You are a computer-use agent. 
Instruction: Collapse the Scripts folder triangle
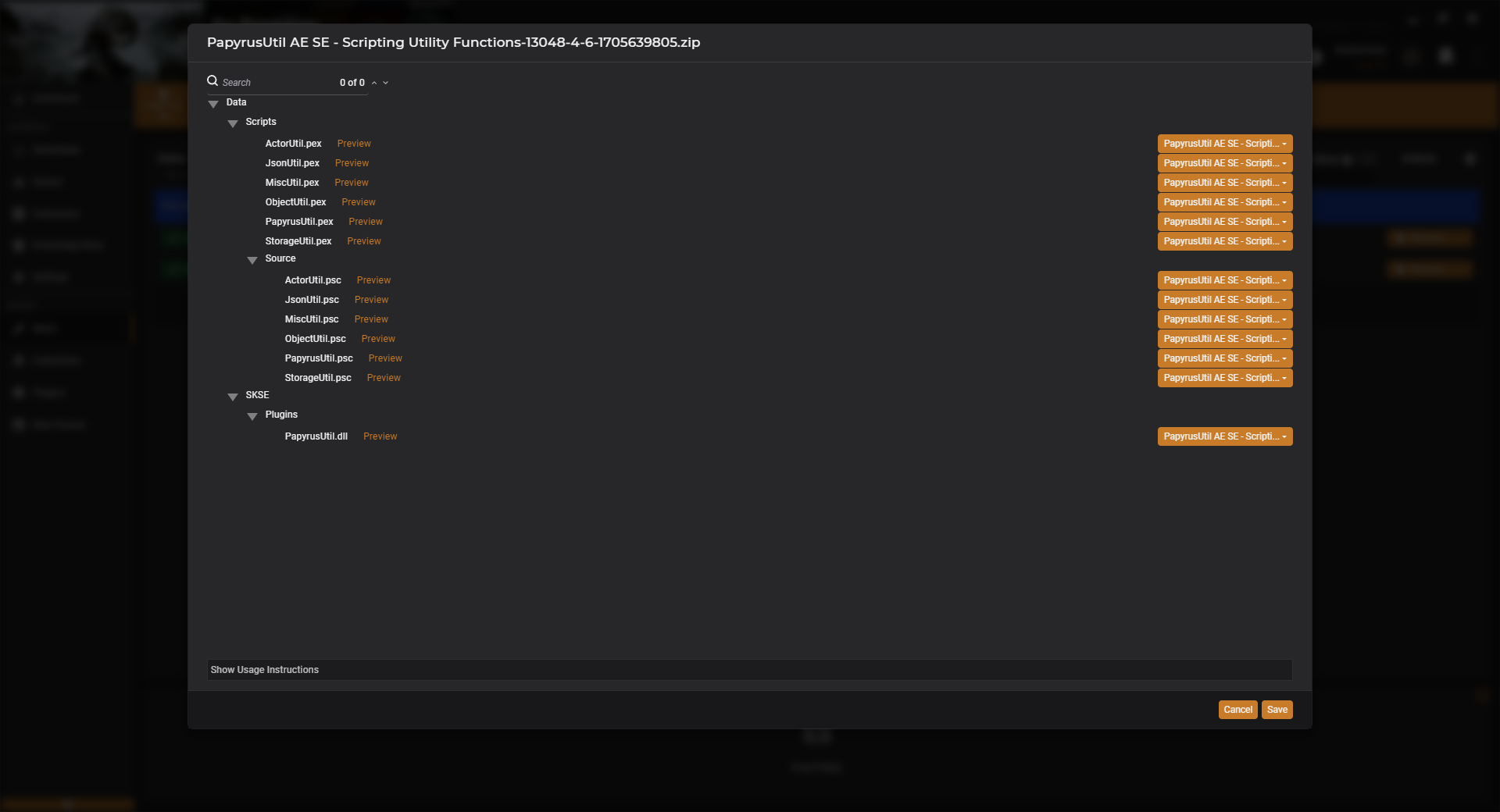tap(233, 123)
